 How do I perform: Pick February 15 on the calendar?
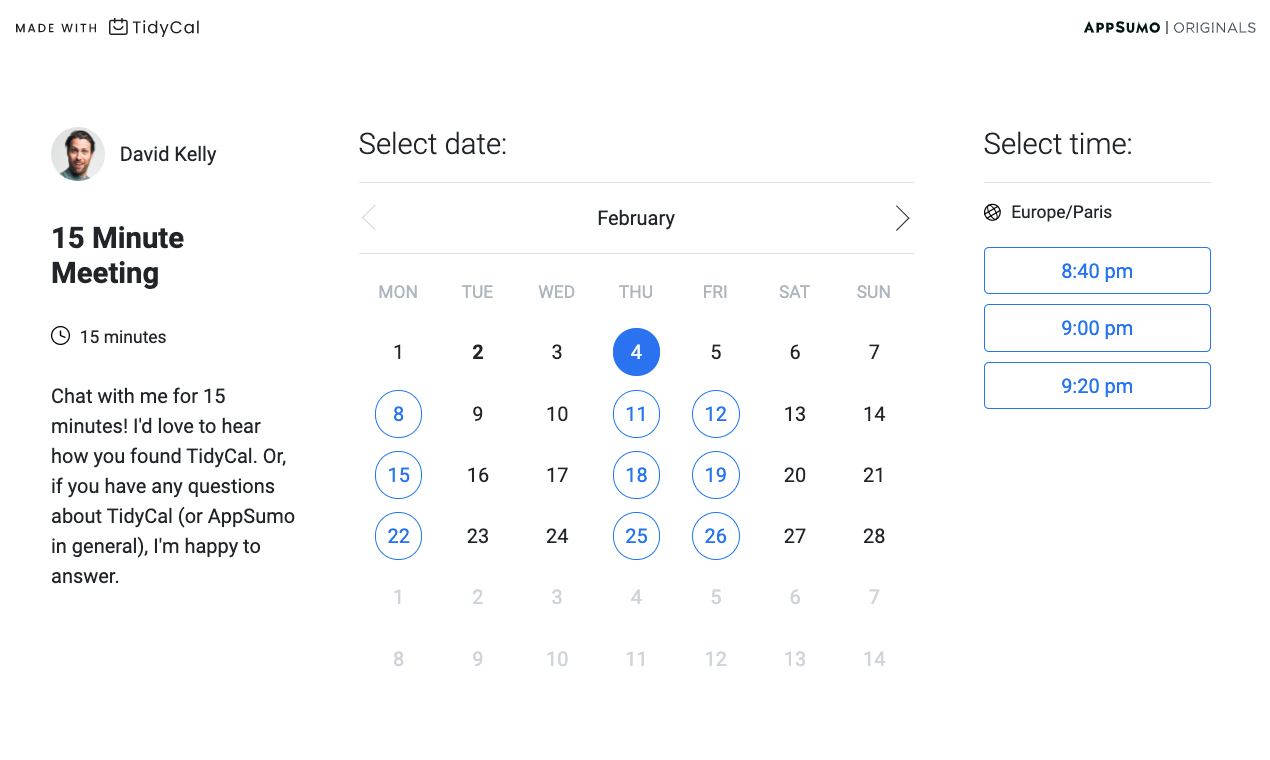click(398, 475)
